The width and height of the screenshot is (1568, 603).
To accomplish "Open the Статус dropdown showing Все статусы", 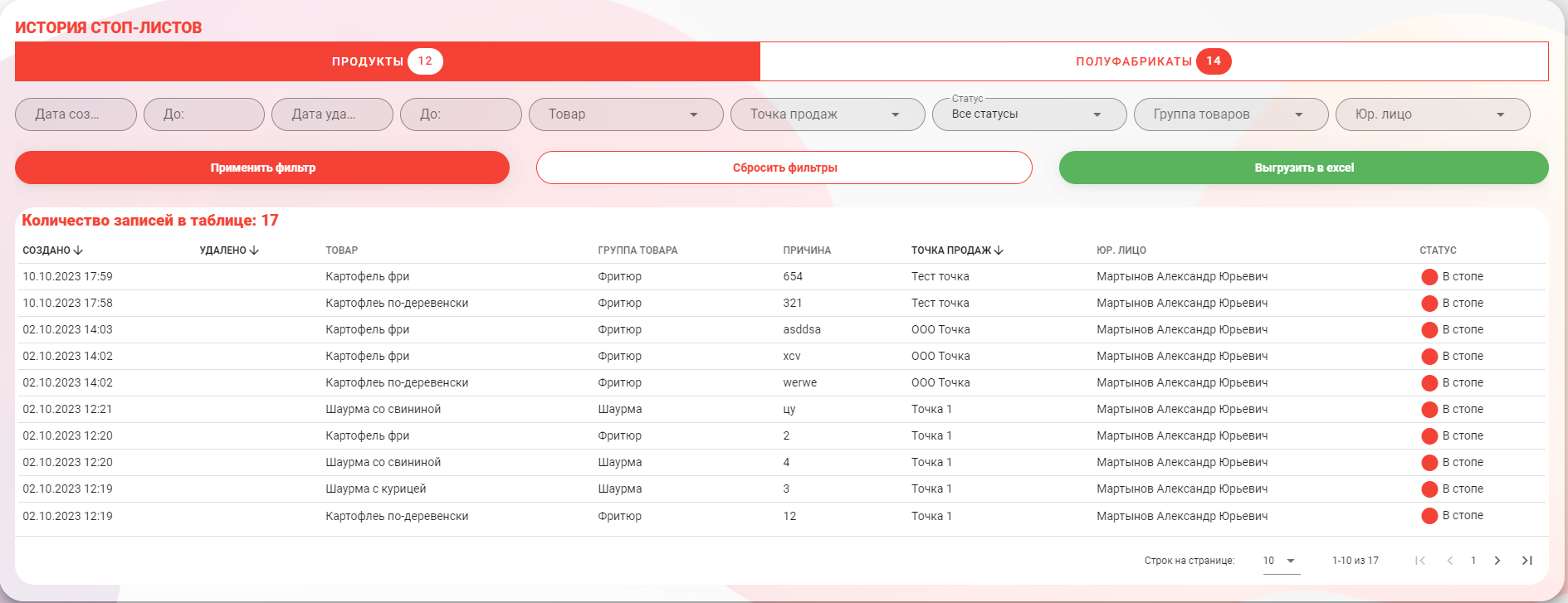I will tap(1029, 114).
